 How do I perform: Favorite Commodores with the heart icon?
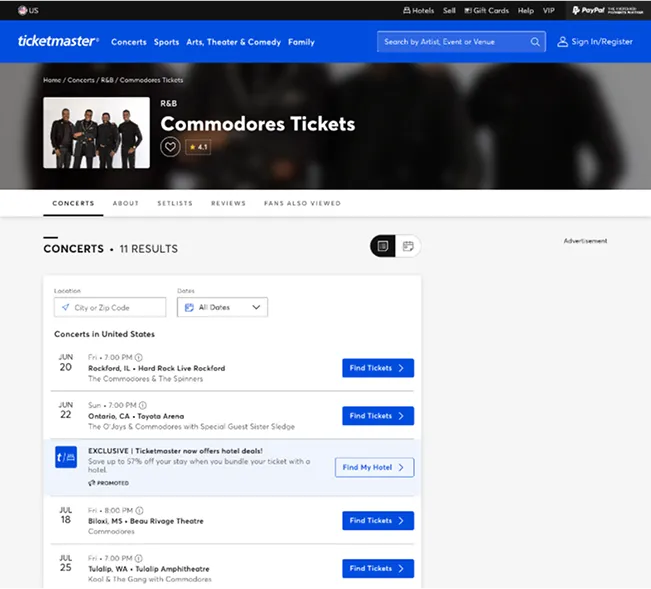[x=170, y=147]
